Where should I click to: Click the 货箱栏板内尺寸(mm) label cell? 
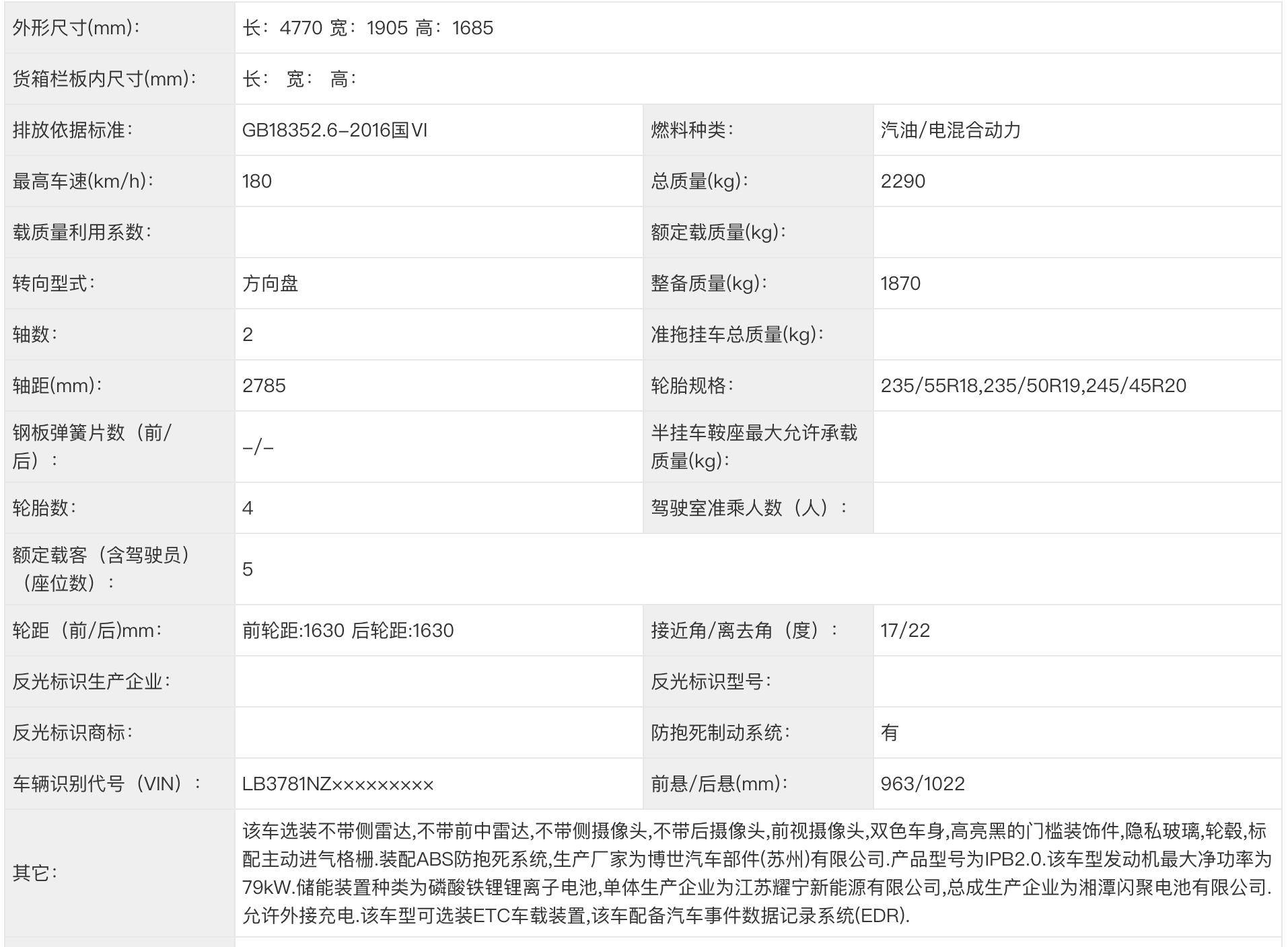click(x=104, y=79)
